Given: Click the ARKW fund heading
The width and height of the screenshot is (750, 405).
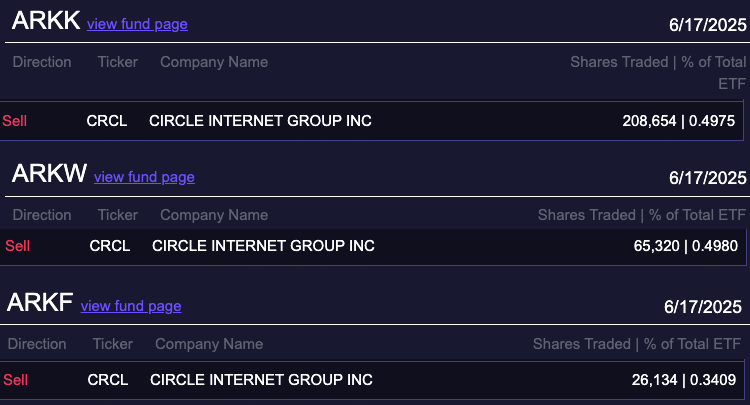Looking at the screenshot, I should click(x=49, y=174).
